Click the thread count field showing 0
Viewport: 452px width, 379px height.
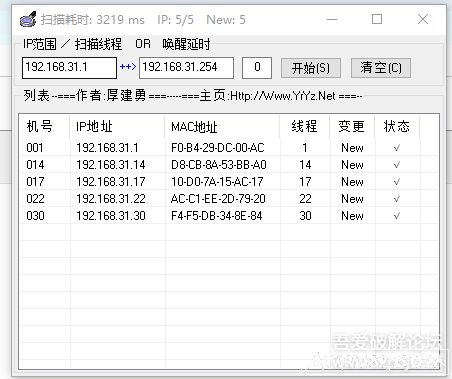point(257,68)
